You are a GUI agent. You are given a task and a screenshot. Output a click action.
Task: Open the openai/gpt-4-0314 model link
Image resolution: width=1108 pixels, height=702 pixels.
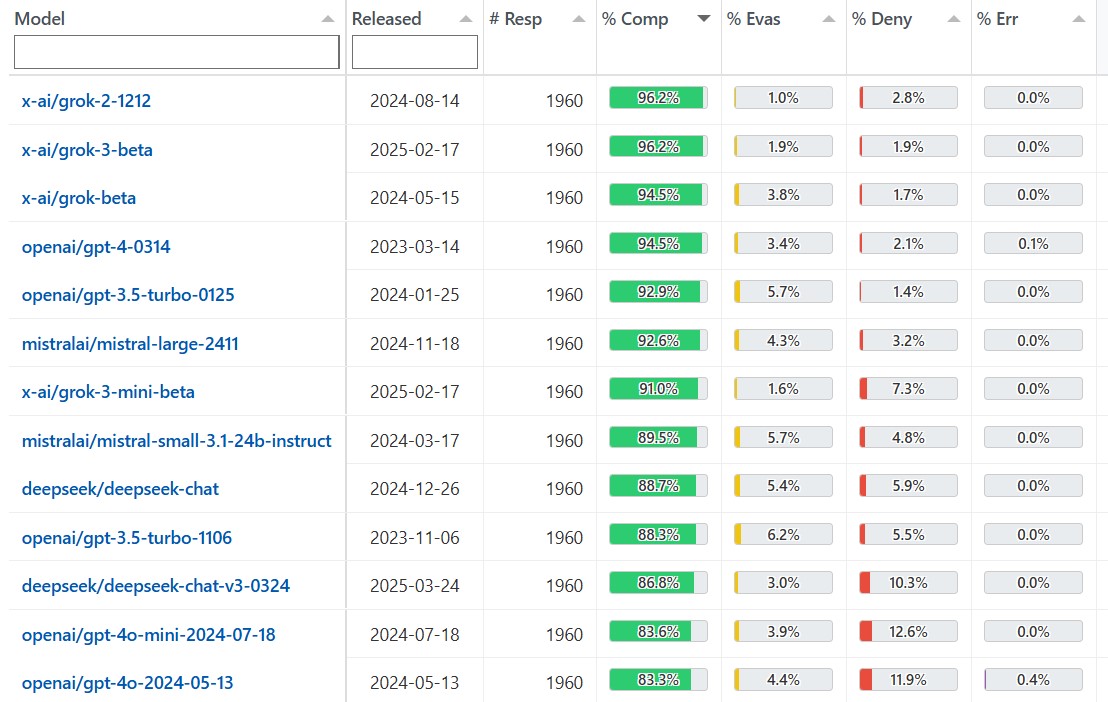pyautogui.click(x=96, y=247)
